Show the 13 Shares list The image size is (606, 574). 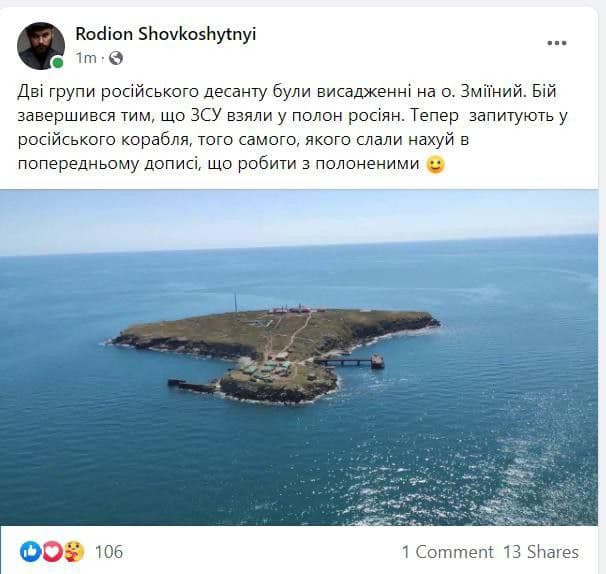tap(541, 552)
